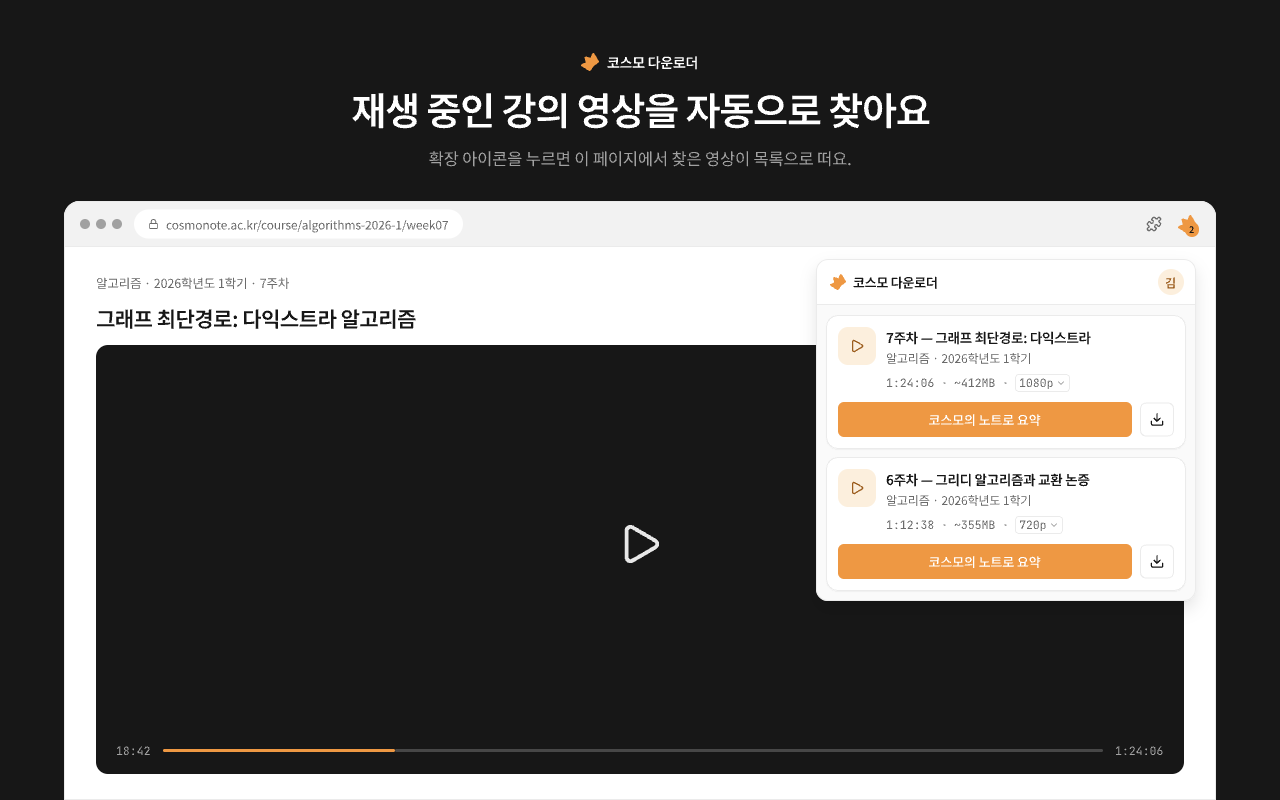Click the address bar URL field
Screen dimensions: 1280x800
298,224
